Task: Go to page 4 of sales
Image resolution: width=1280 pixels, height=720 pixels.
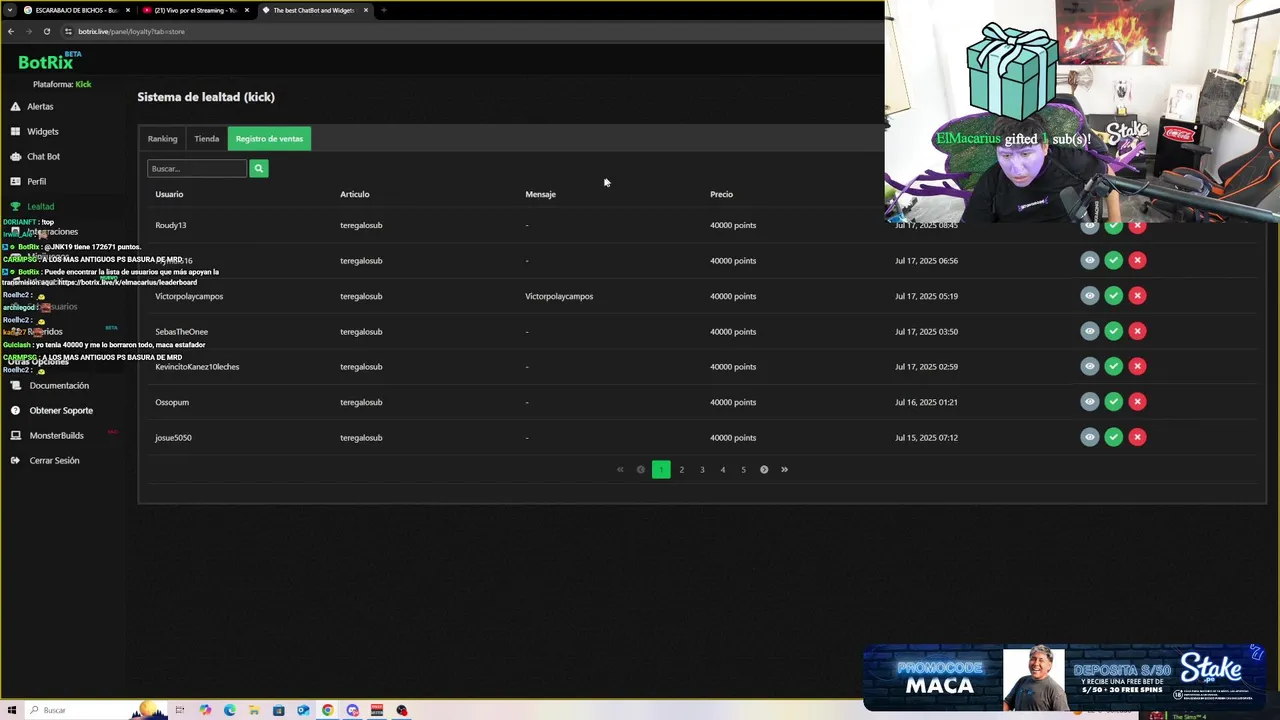Action: click(723, 469)
